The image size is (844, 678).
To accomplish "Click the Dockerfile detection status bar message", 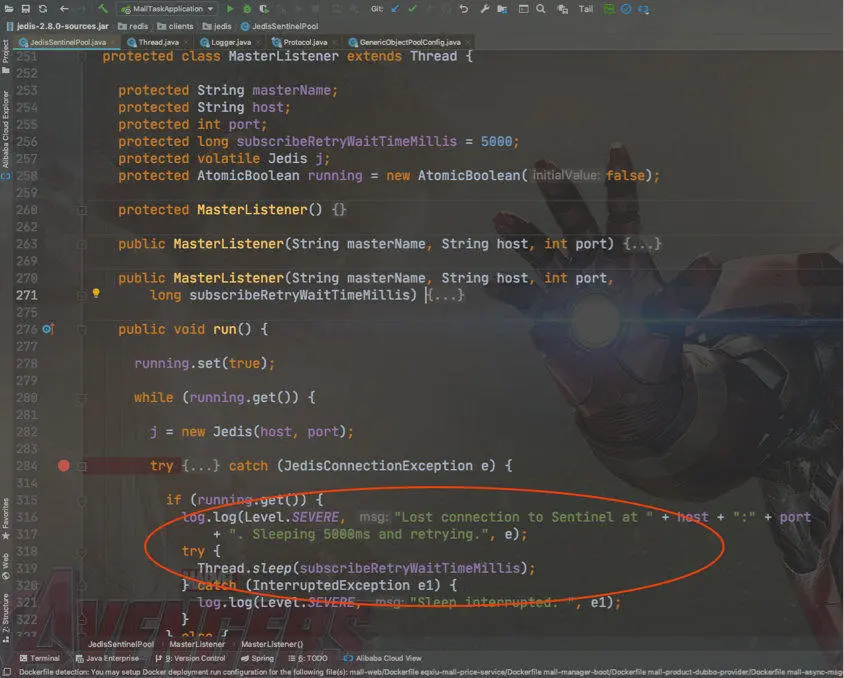I will tap(431, 672).
